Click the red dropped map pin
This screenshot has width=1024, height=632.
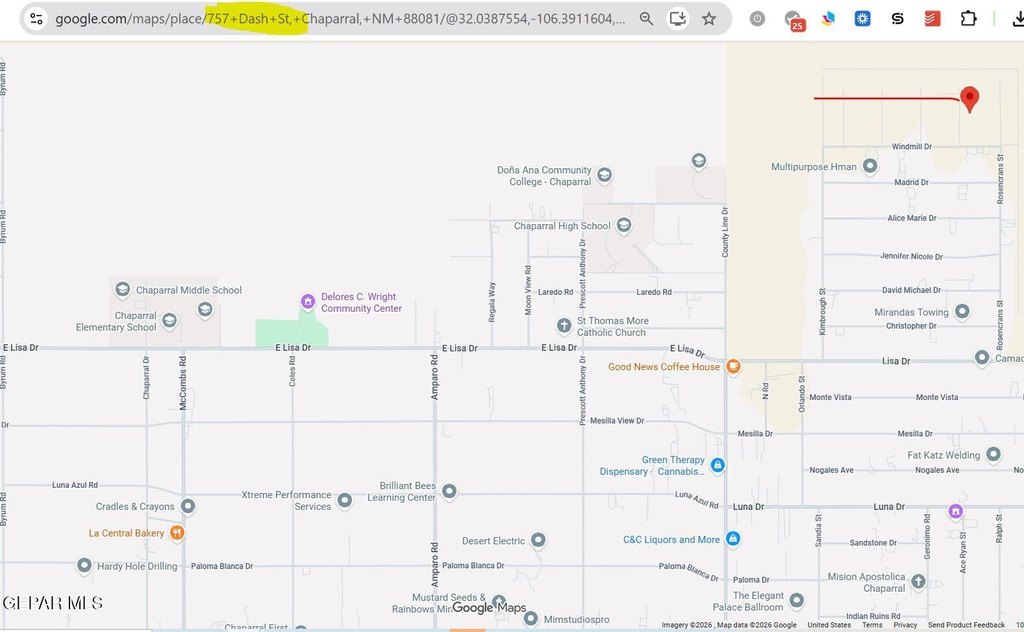pyautogui.click(x=970, y=99)
